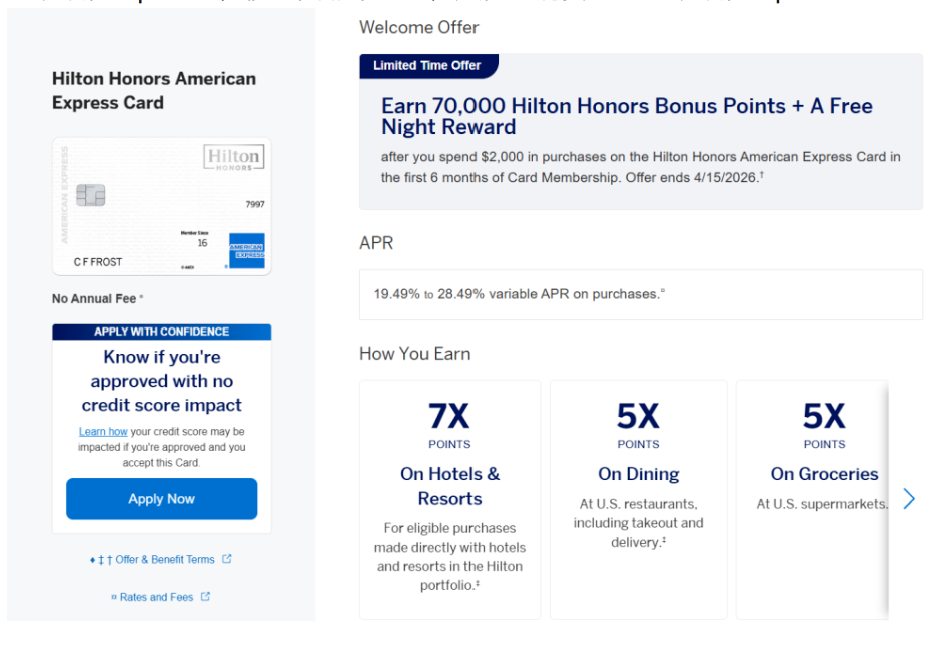Click the variable APR information box
Screen dimensions: 944x656
(x=640, y=294)
